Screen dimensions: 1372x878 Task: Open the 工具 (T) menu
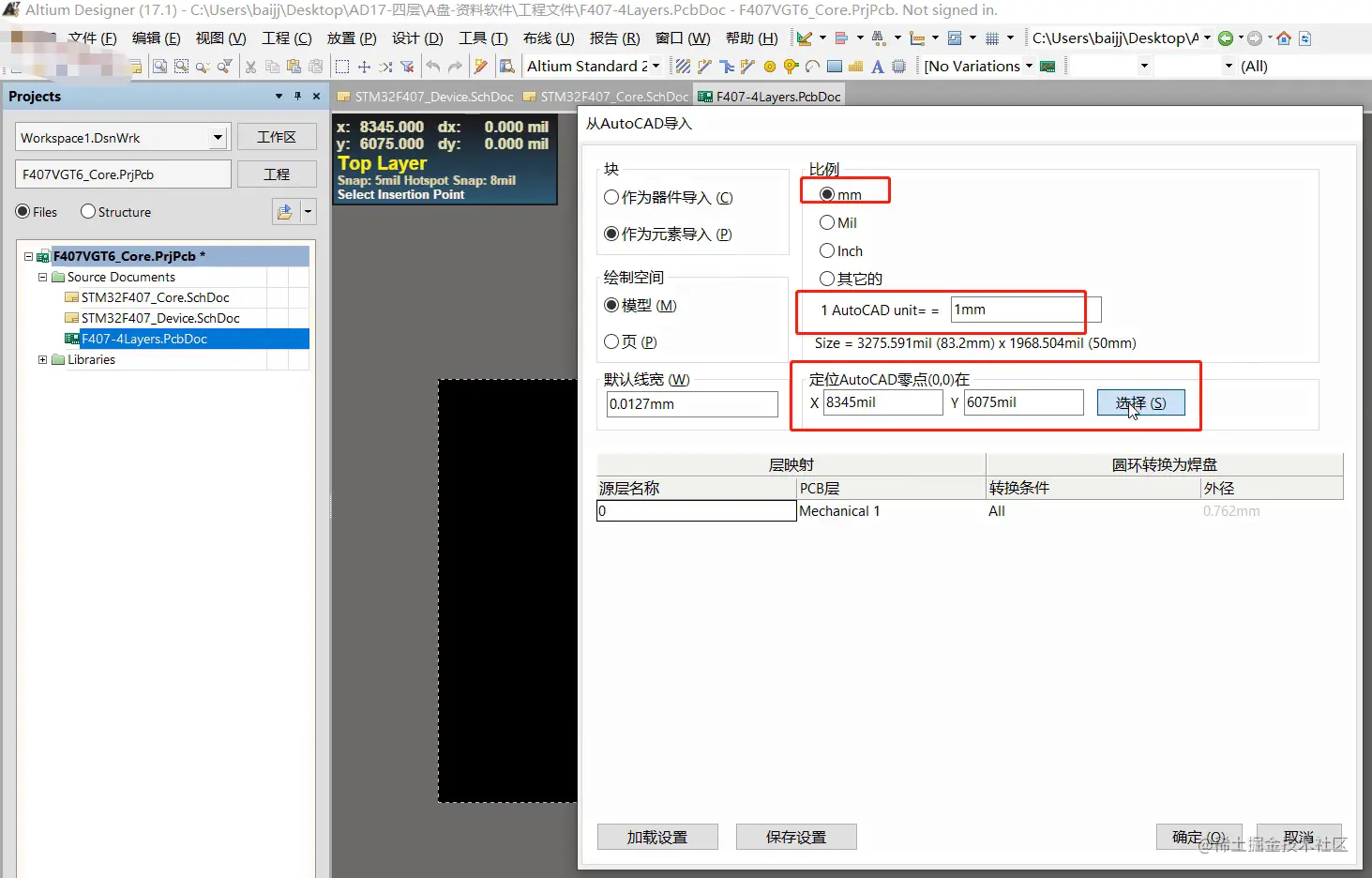pyautogui.click(x=483, y=38)
